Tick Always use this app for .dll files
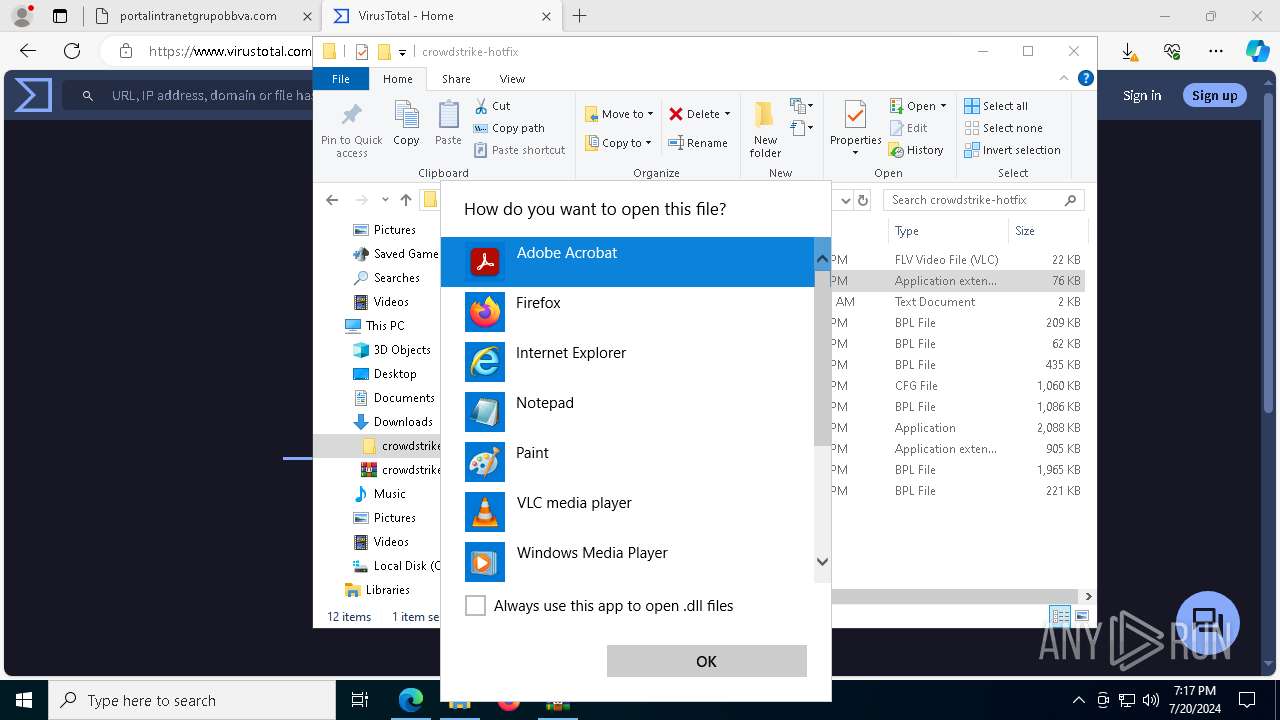The image size is (1280, 720). pos(476,606)
